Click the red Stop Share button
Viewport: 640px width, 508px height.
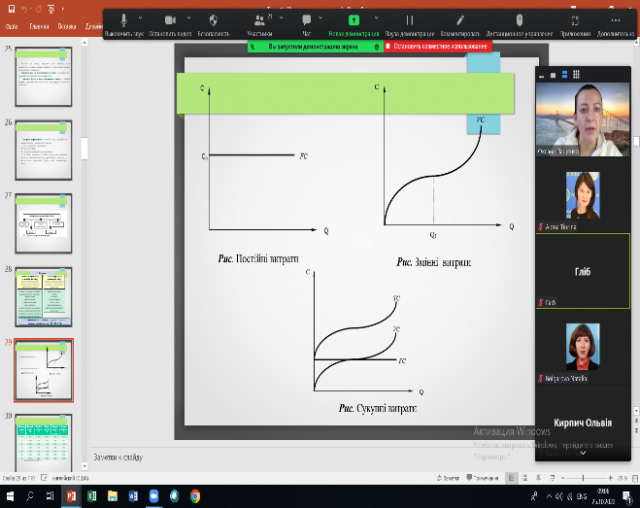pos(438,47)
